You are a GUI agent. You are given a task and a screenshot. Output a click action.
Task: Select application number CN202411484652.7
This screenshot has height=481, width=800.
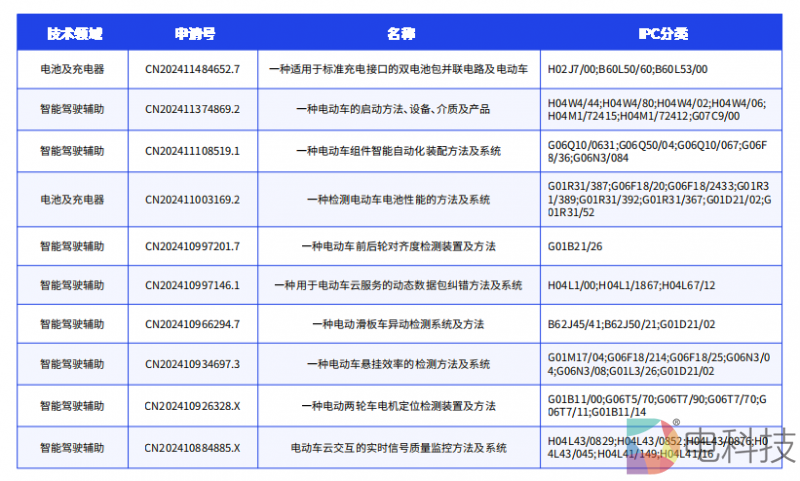193,71
